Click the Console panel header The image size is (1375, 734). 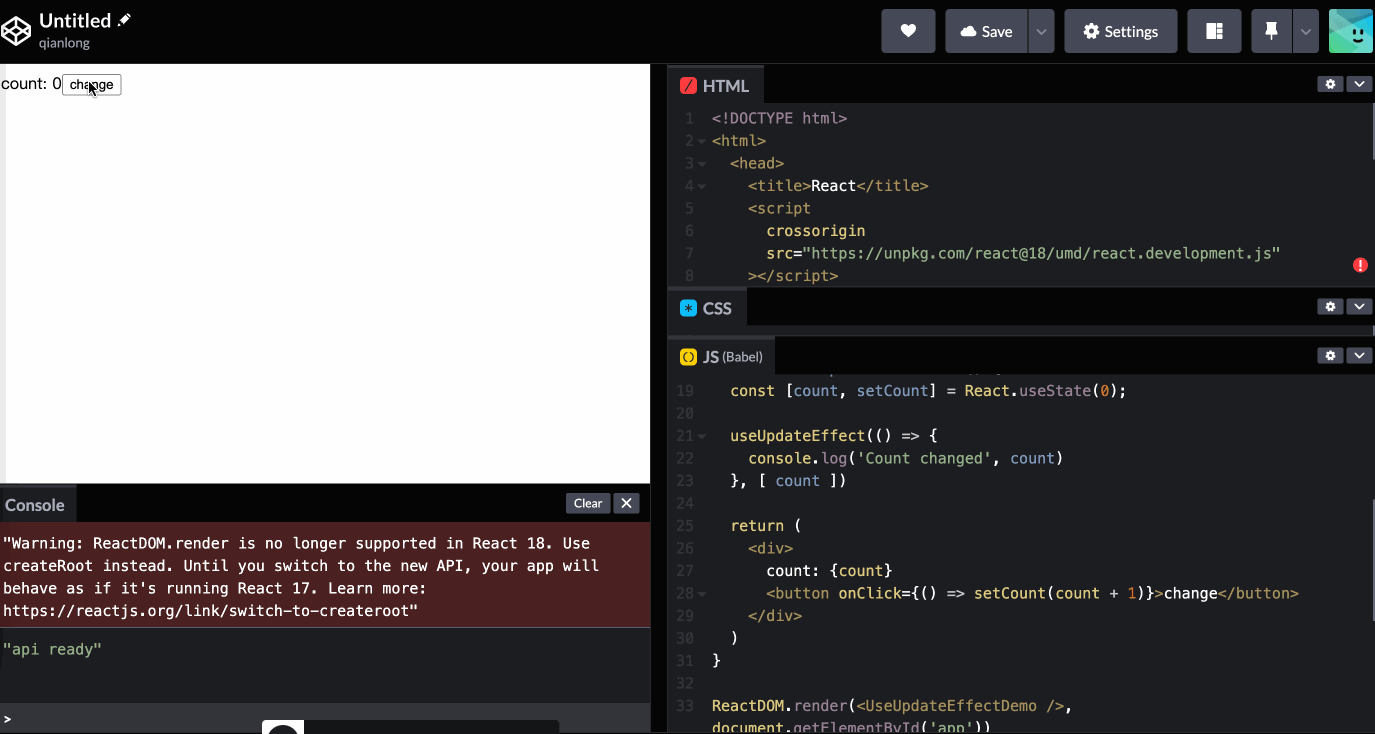pyautogui.click(x=35, y=505)
